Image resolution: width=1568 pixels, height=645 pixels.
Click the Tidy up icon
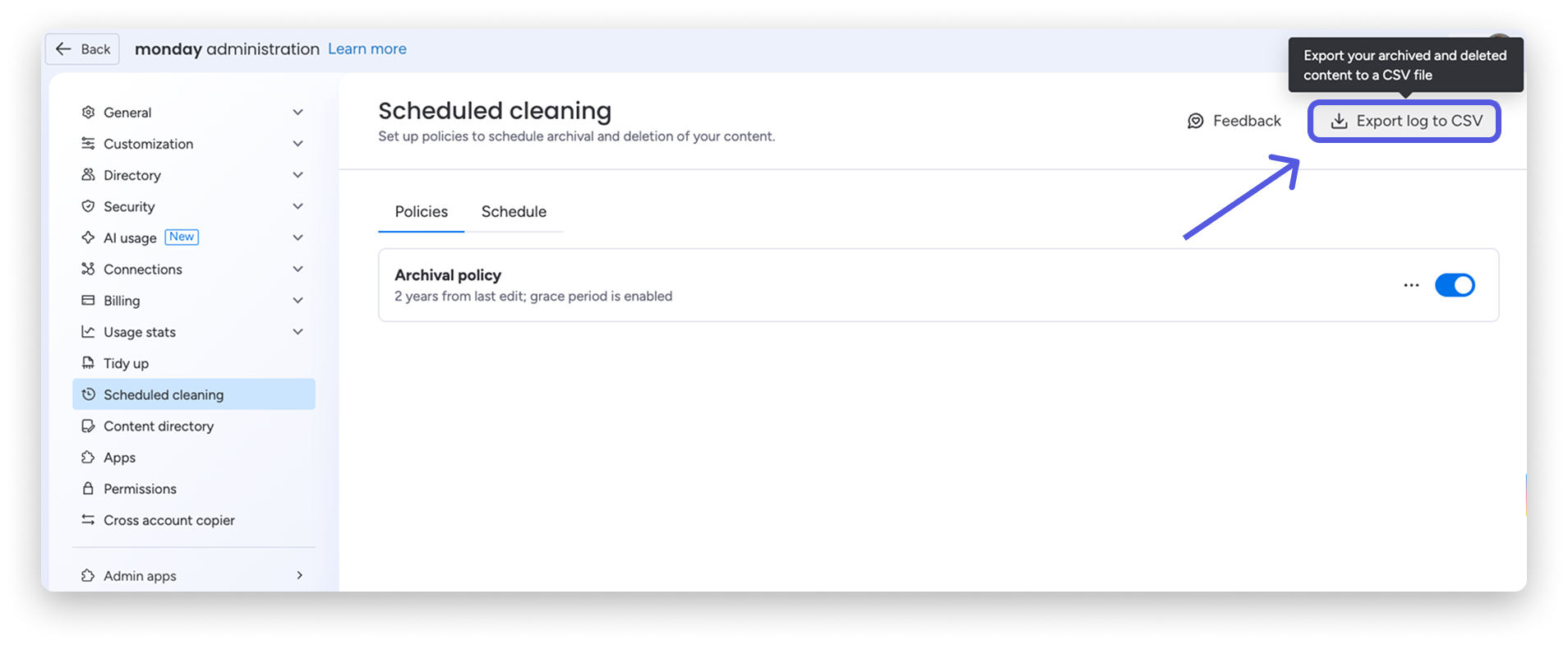tap(88, 363)
